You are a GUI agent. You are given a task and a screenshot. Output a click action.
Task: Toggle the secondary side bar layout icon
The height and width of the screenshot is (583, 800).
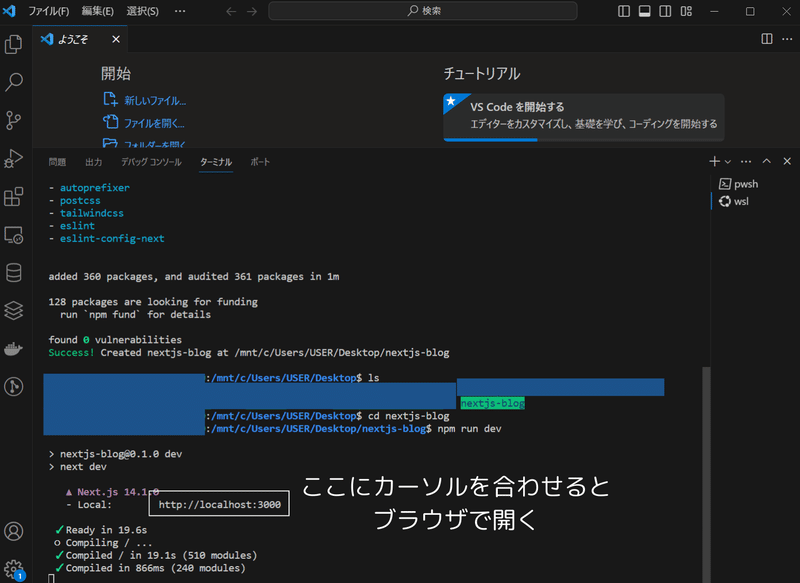(x=665, y=11)
